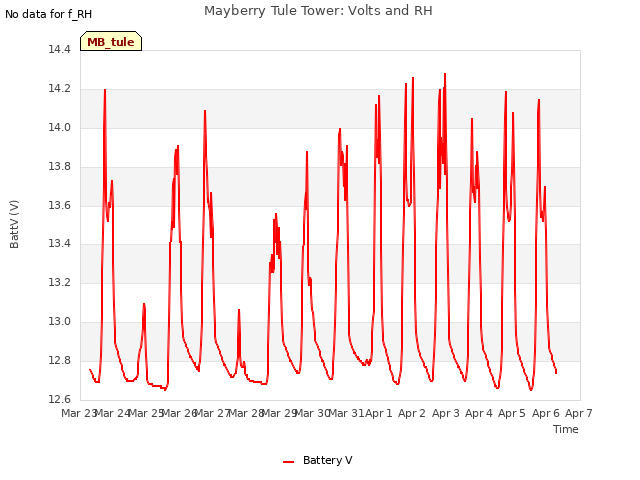Click the 12.6 y-axis tick label

tap(60, 399)
